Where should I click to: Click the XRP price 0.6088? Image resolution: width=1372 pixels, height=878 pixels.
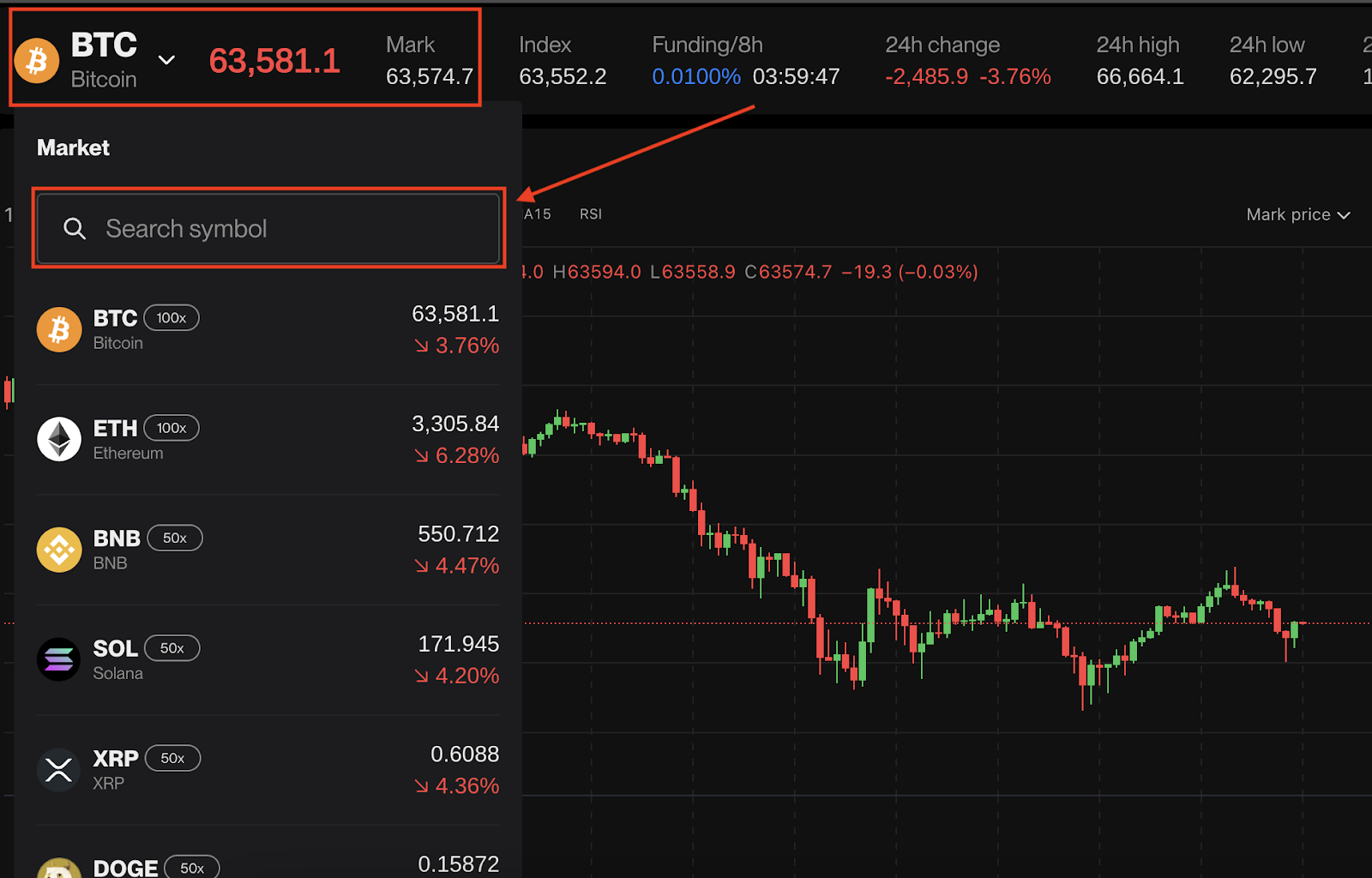coord(465,754)
